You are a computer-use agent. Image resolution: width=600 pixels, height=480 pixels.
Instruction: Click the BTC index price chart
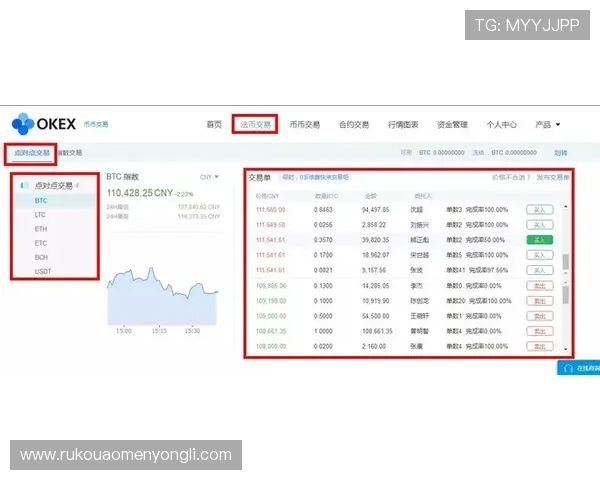(x=163, y=296)
